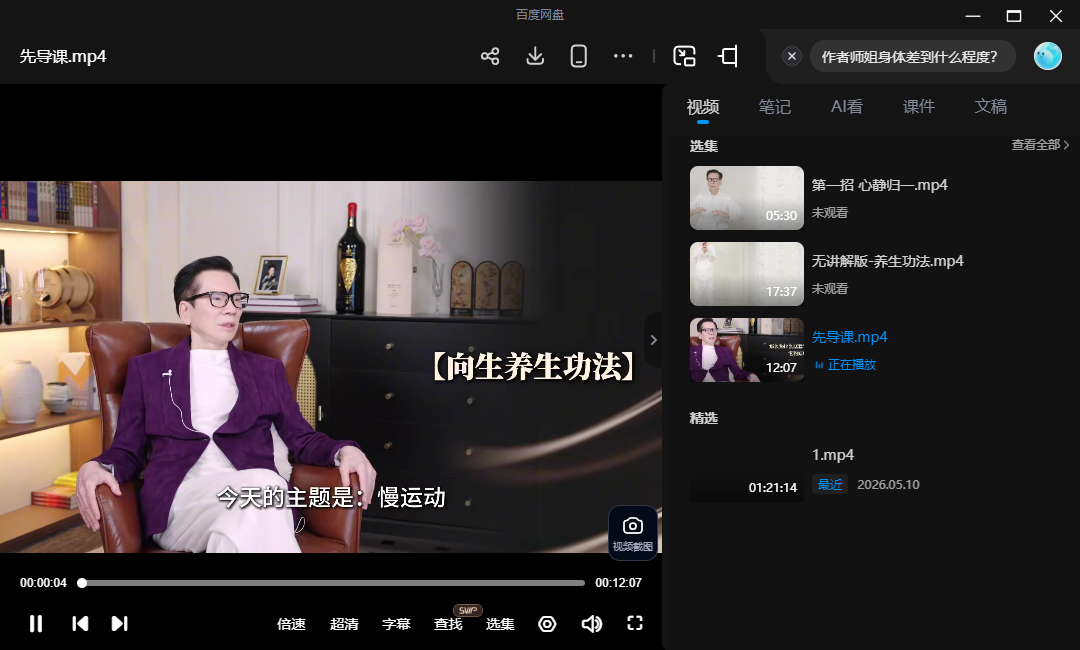
Task: Click the 最近 tag under 1.mp4
Action: [x=830, y=485]
